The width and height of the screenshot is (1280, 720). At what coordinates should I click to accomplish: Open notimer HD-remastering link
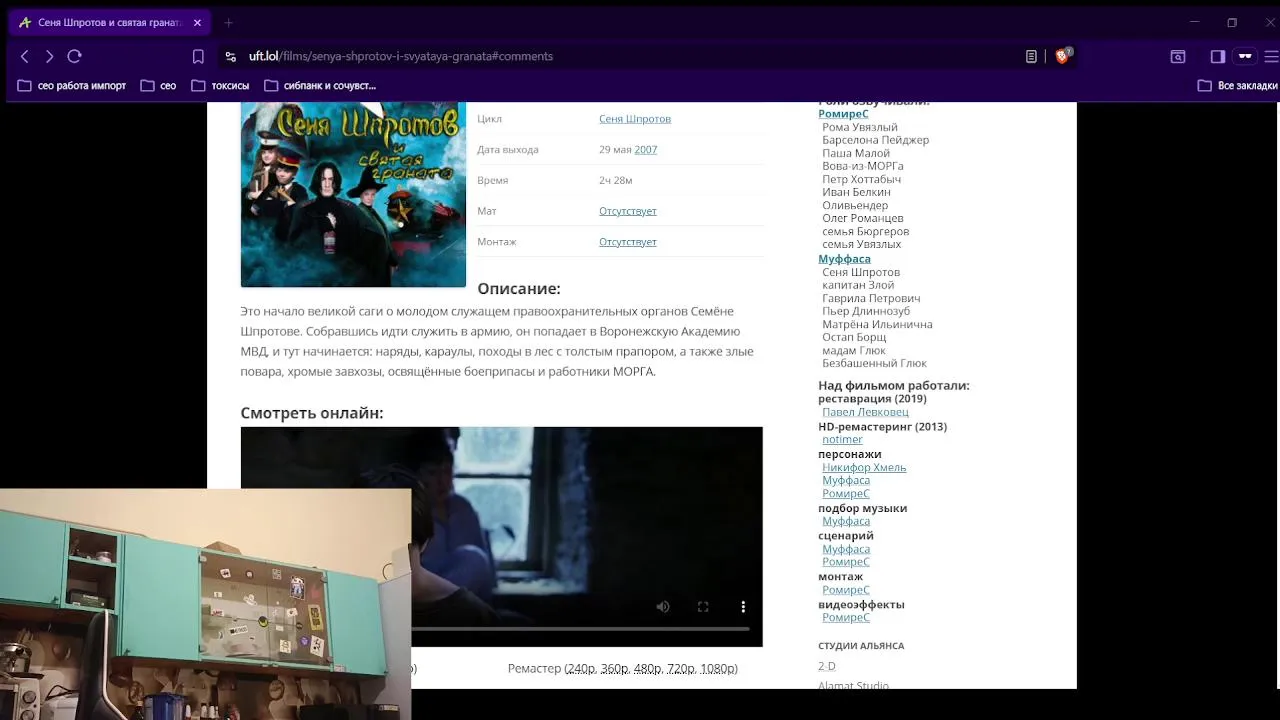[x=842, y=440]
